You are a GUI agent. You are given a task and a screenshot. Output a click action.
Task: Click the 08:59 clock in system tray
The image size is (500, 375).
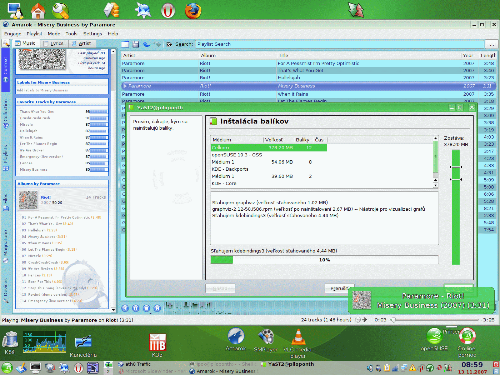472,365
